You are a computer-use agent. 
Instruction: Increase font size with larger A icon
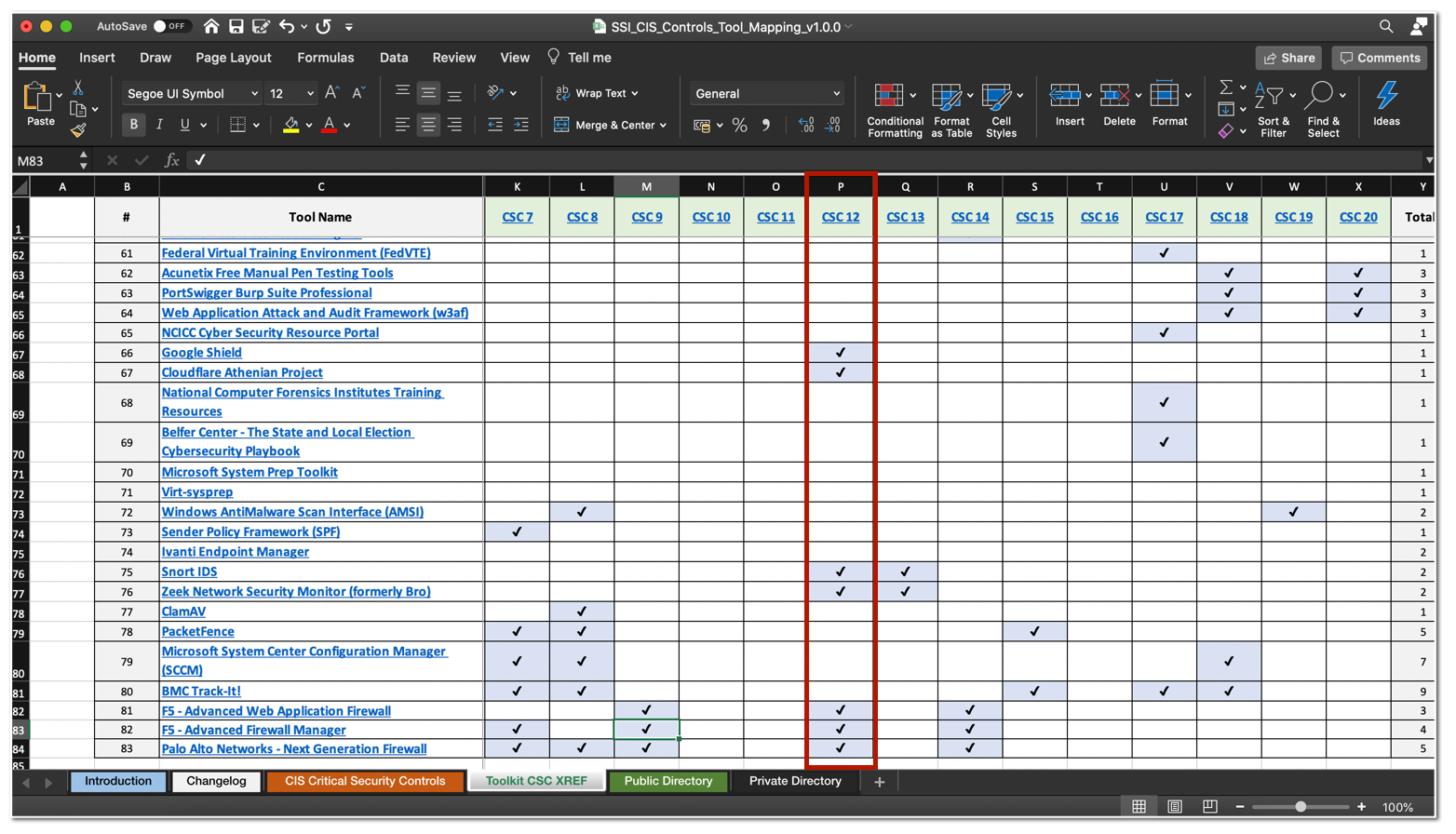(331, 93)
